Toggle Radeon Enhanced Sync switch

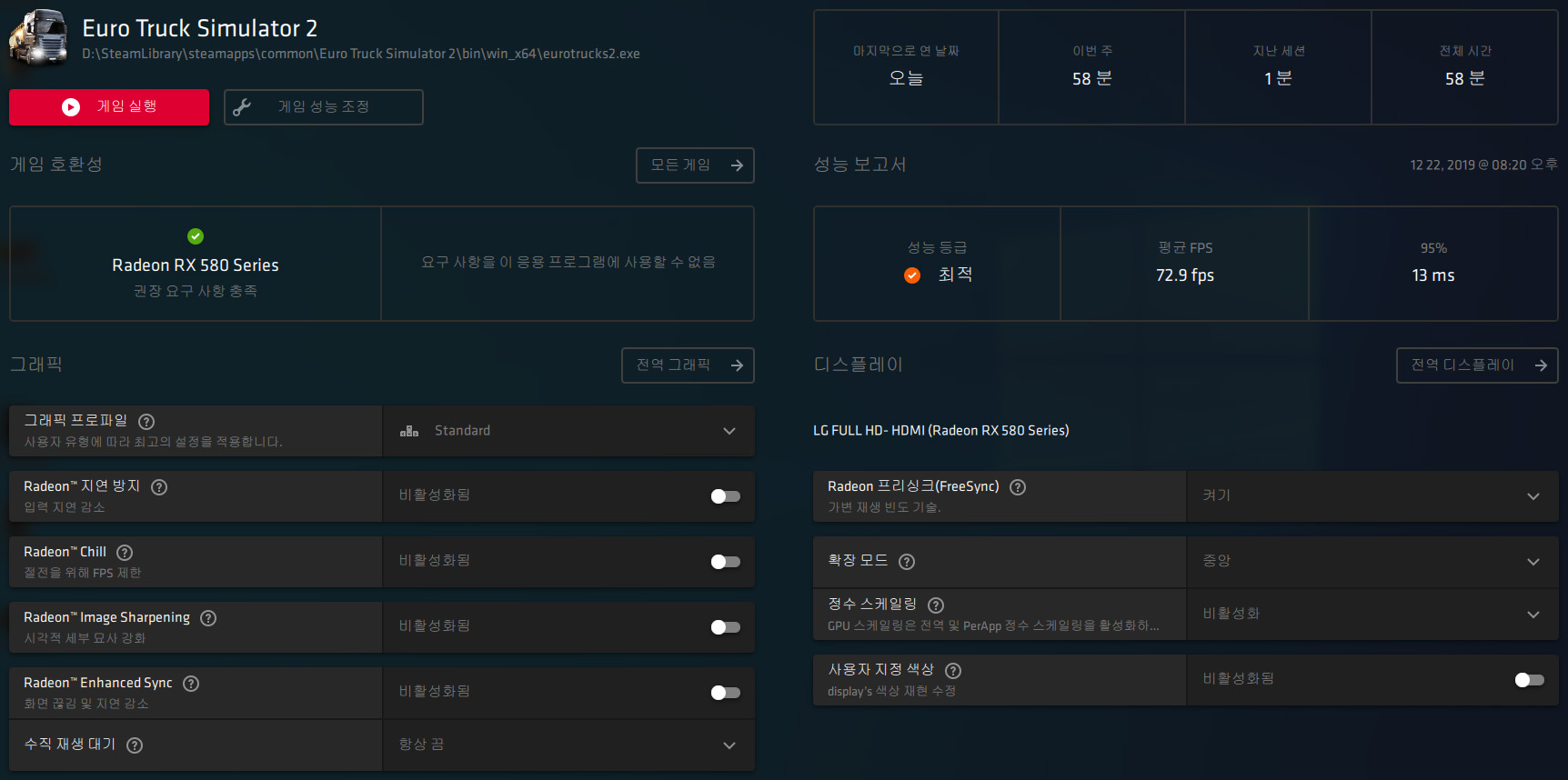click(726, 693)
